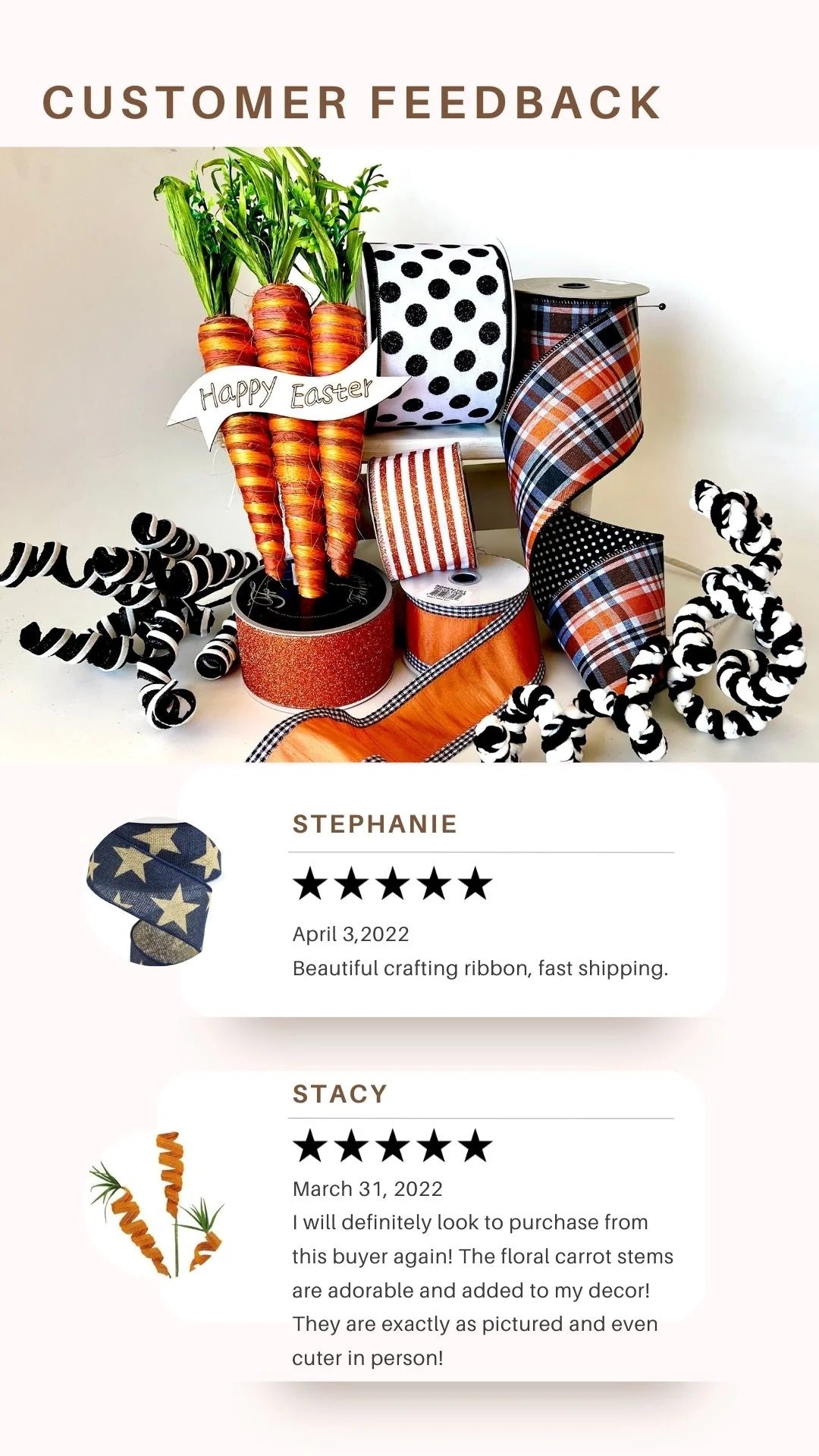The height and width of the screenshot is (1456, 819).
Task: Click the first star in Stephanie's rating
Action: coord(309,884)
